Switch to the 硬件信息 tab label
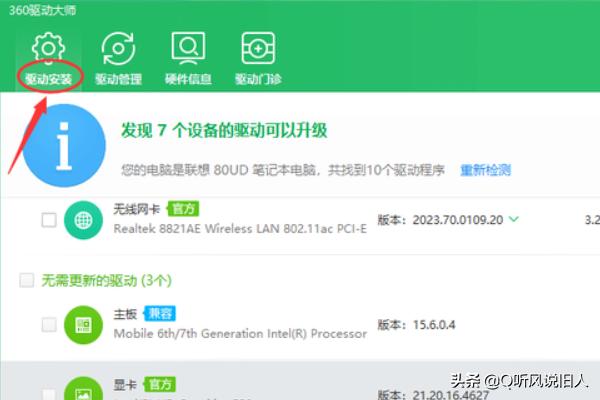Viewport: 600px width, 400px height. tap(188, 79)
